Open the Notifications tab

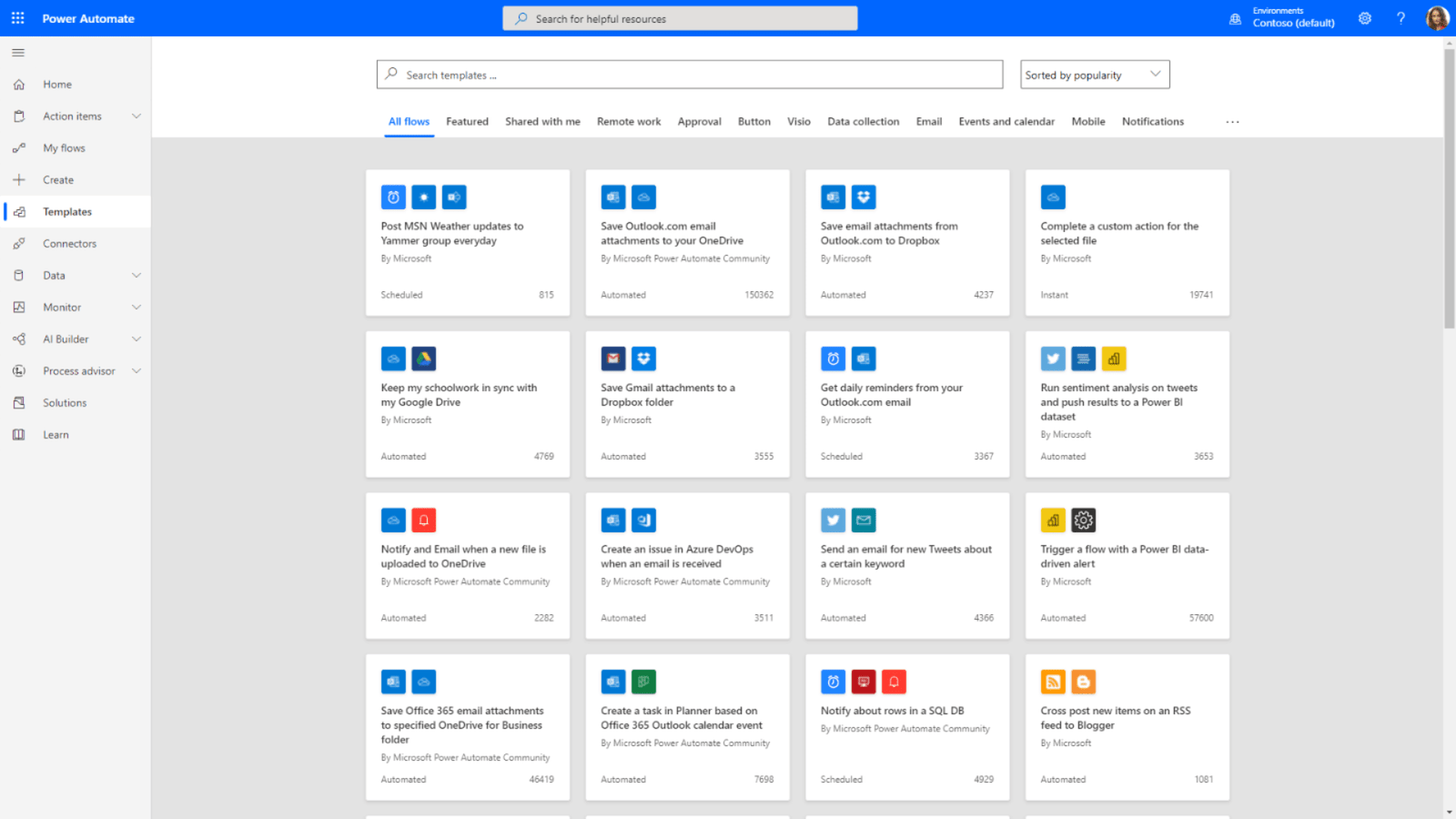coord(1153,122)
